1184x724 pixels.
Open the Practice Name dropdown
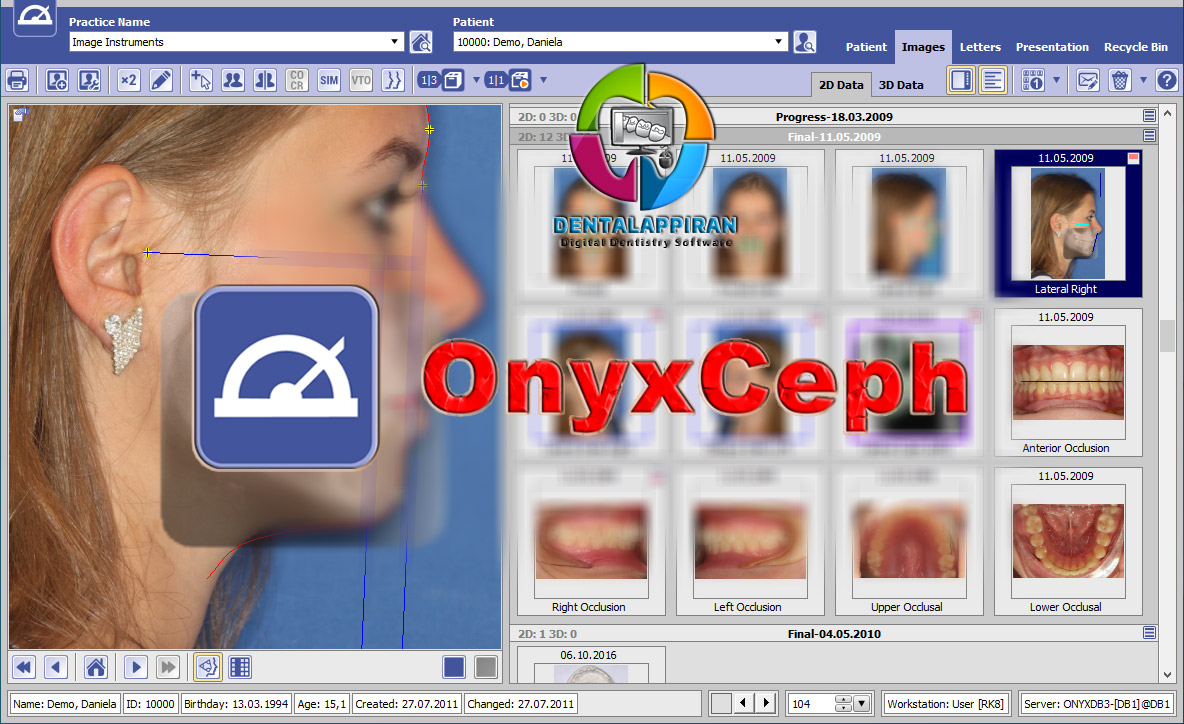(394, 42)
